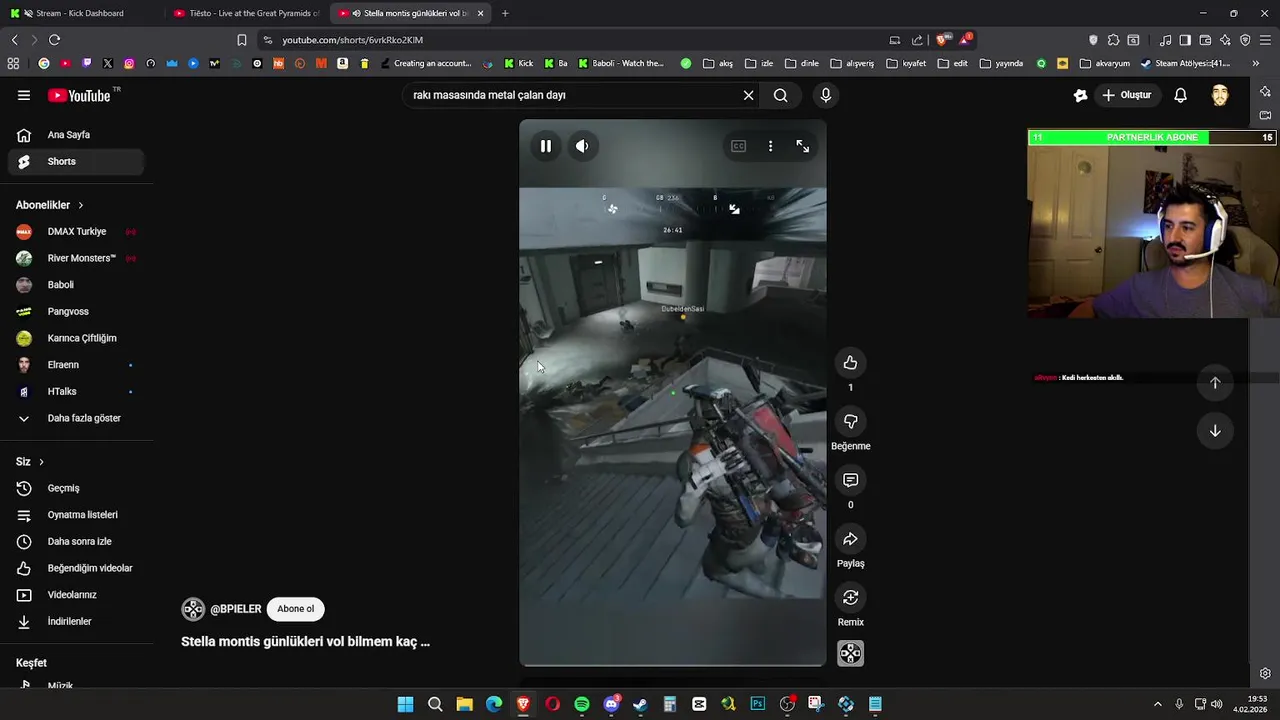Start YouTube voice search microphone
Screen dimensions: 1280x720
point(825,95)
